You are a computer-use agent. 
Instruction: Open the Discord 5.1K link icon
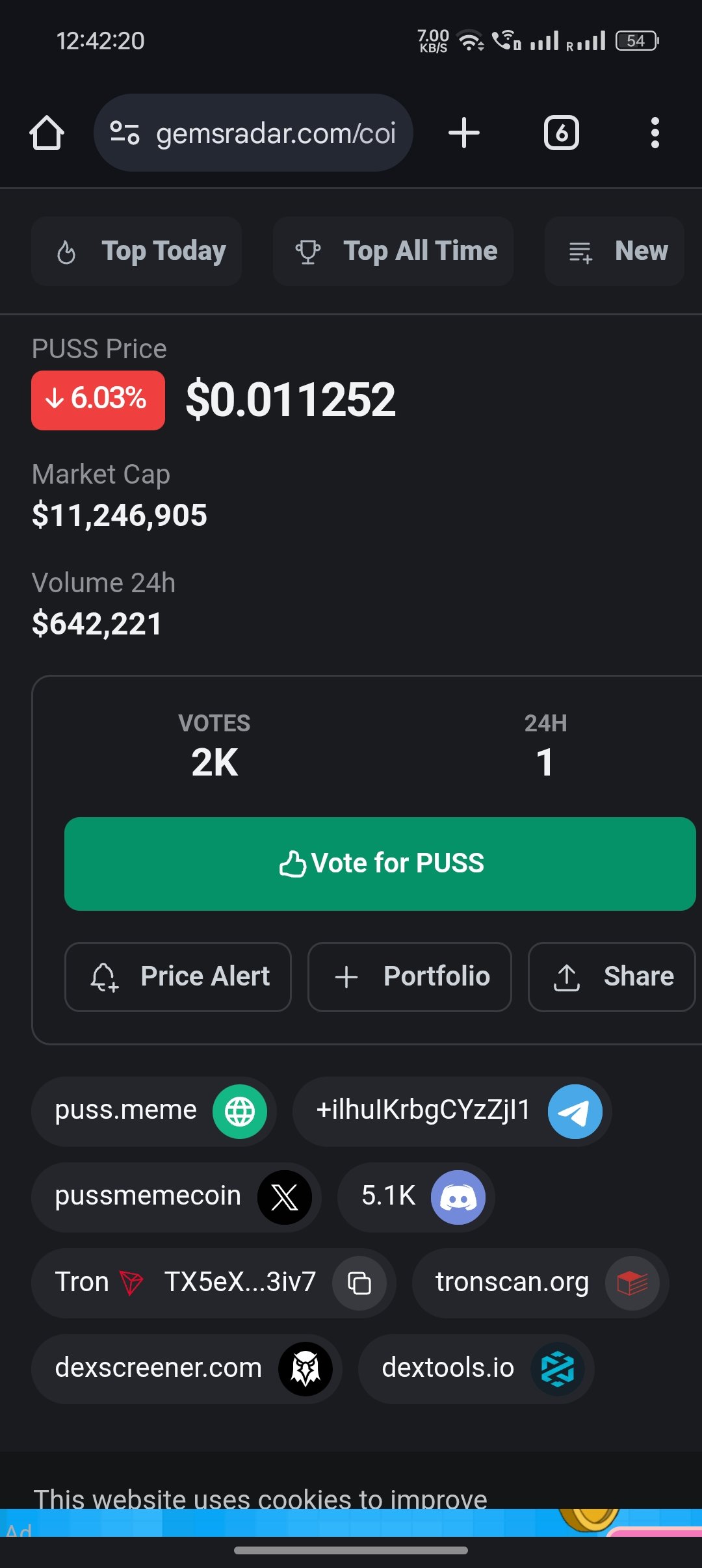[x=458, y=1197]
